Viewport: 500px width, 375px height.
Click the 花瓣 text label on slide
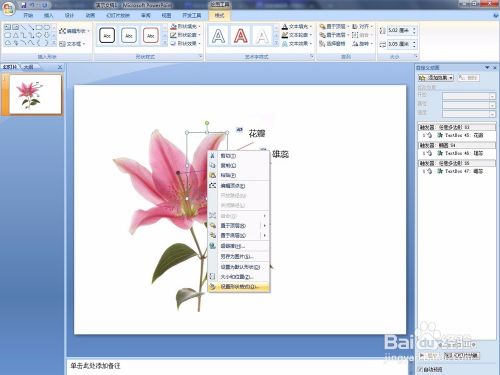point(257,133)
